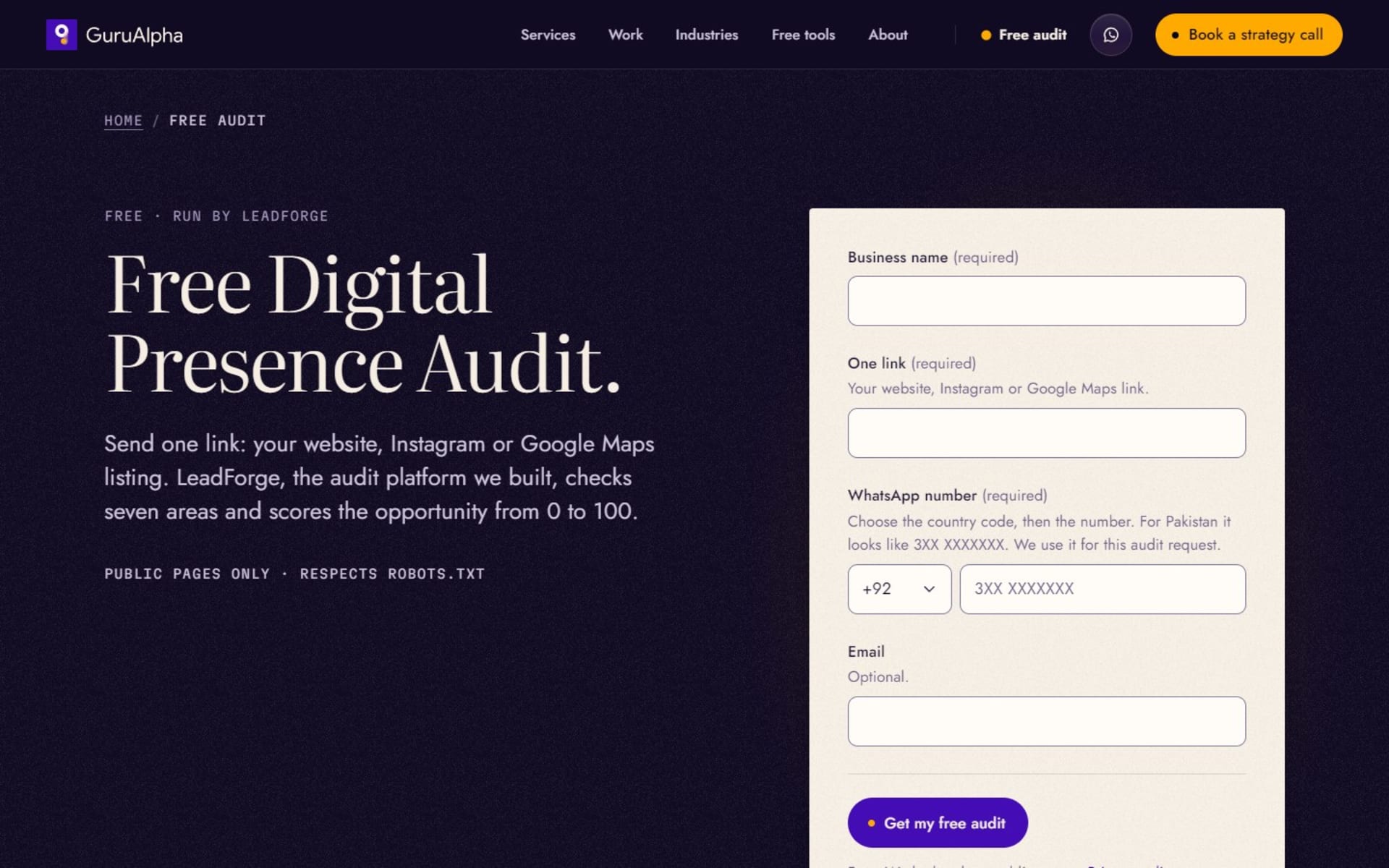This screenshot has height=868, width=1389.
Task: Click the 'Free Digital Presence Audit.' heading
Action: 364,323
